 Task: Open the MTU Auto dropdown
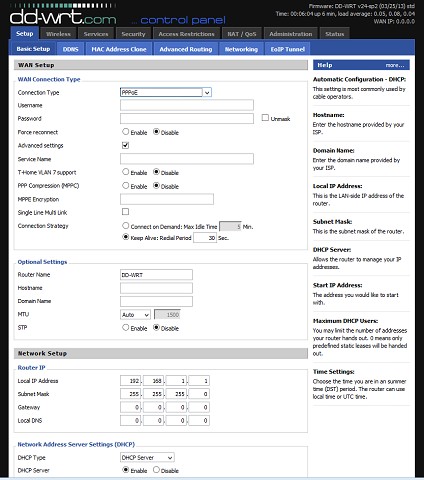[x=135, y=314]
